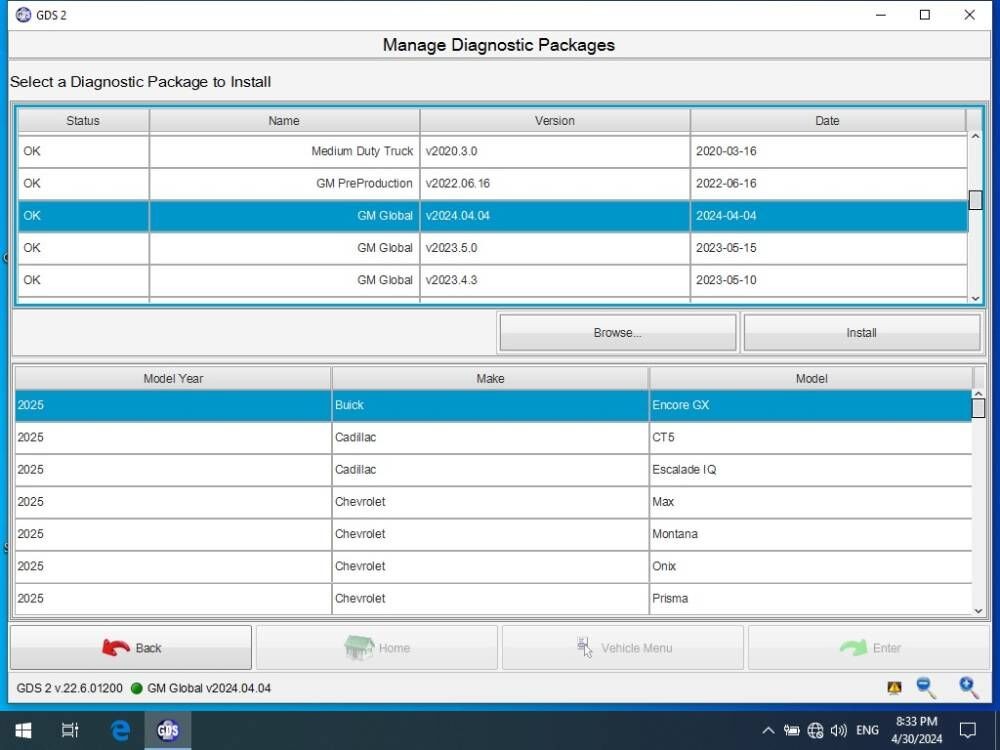Viewport: 1000px width, 750px height.
Task: Click package list scrollbar down arrow
Action: point(975,298)
